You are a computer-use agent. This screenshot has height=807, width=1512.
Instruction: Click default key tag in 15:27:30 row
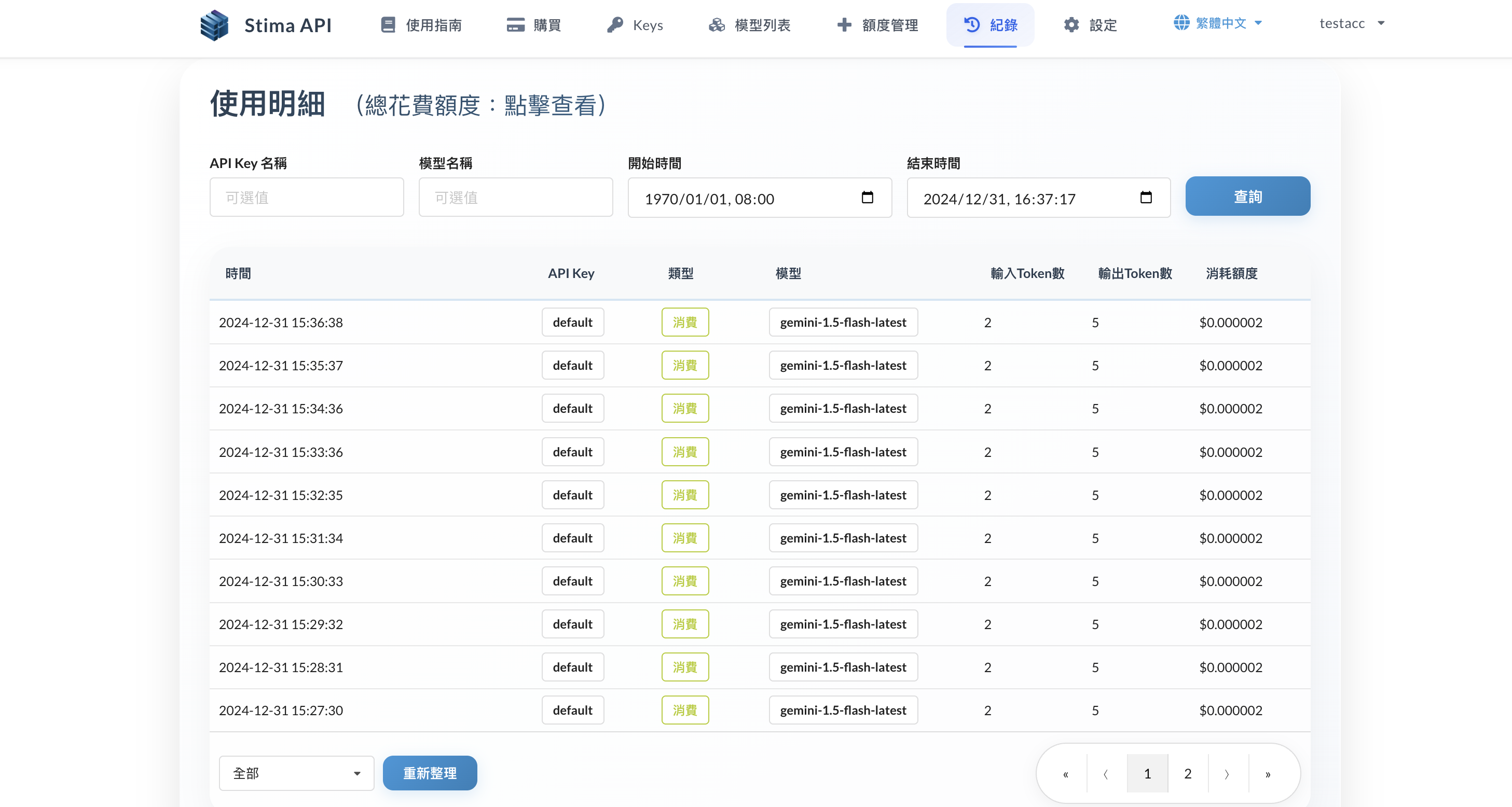coord(572,710)
